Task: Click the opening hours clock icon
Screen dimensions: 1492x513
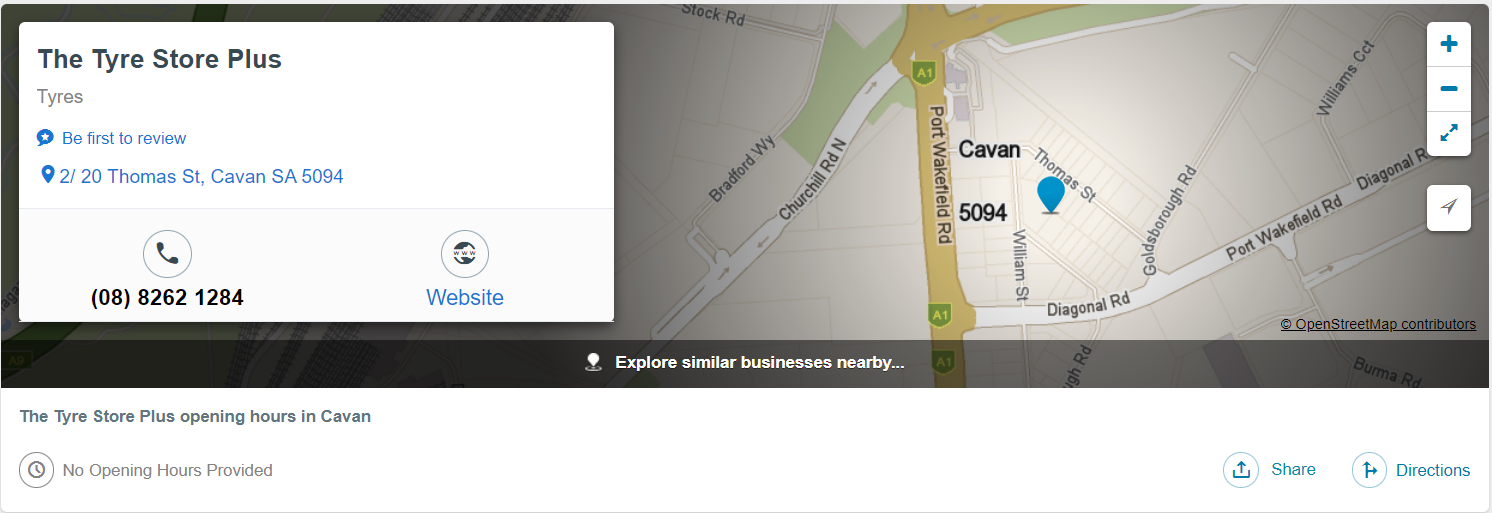Action: point(37,470)
